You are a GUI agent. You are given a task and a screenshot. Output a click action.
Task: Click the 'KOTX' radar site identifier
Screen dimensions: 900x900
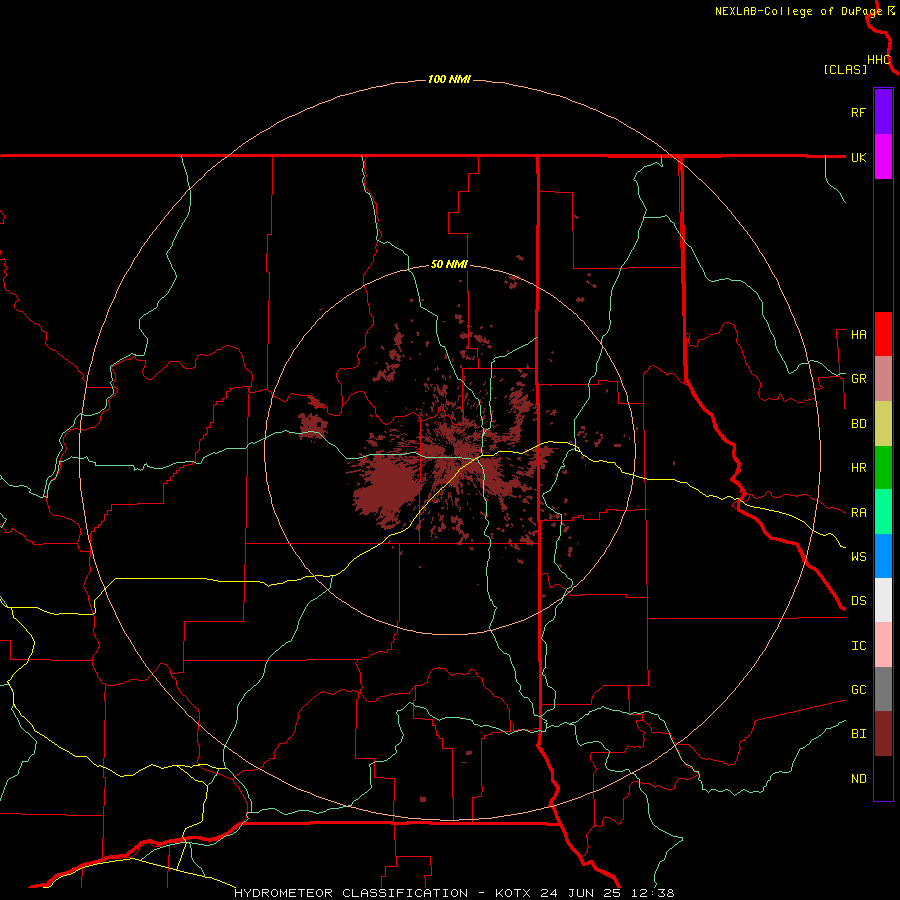pyautogui.click(x=513, y=893)
